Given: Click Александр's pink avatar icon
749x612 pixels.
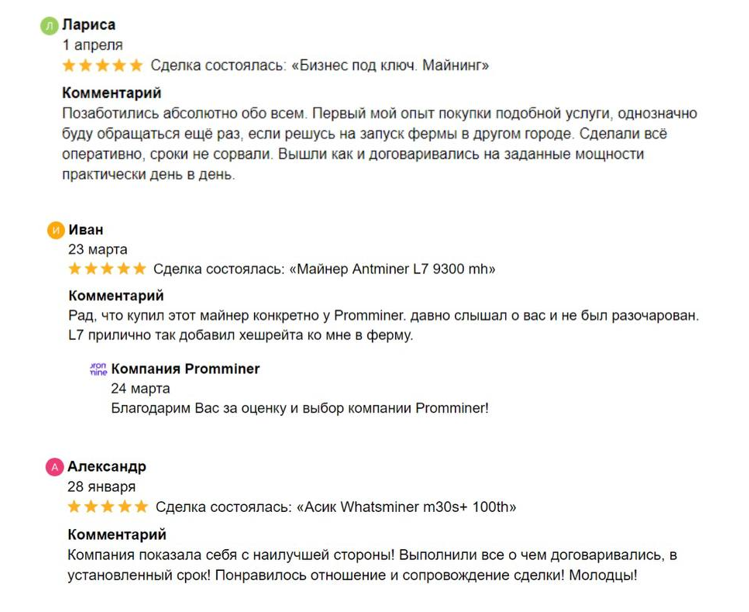Looking at the screenshot, I should [55, 467].
